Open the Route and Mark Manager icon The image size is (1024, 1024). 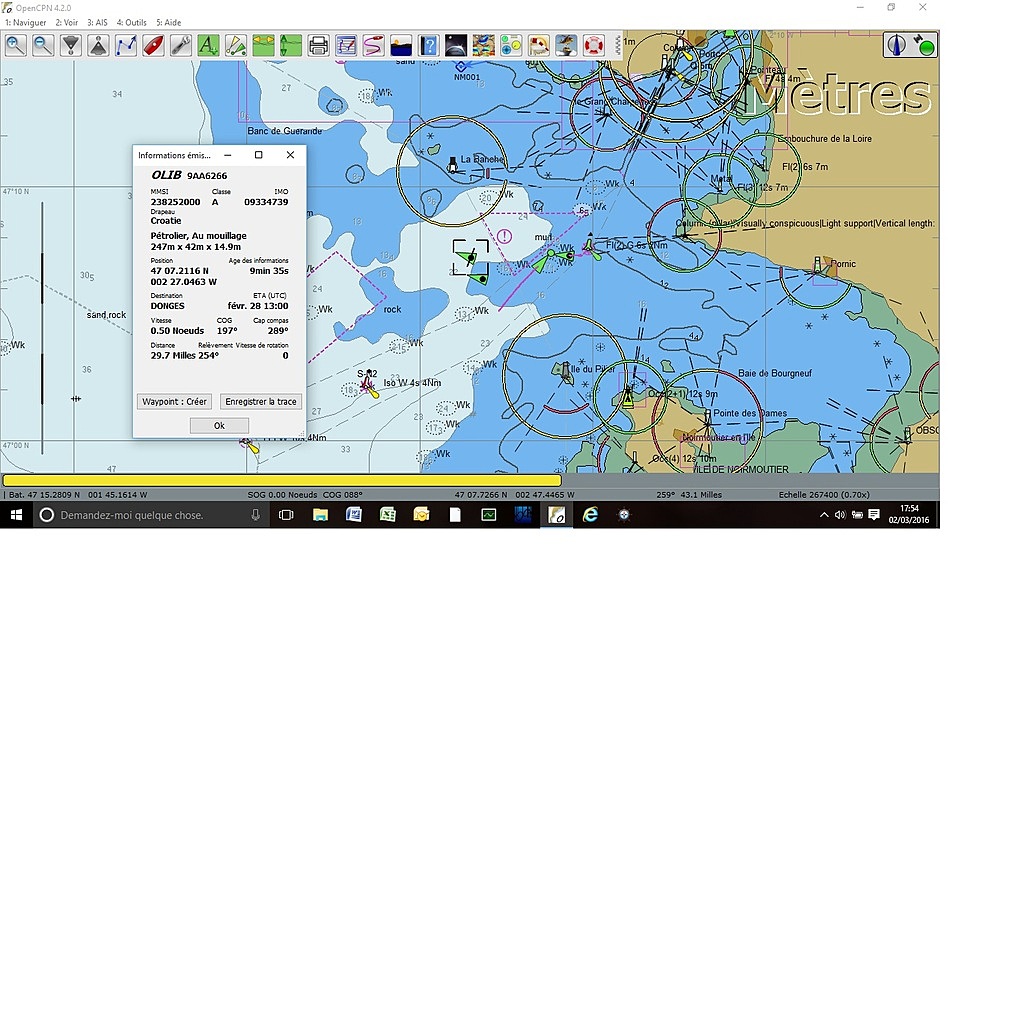click(346, 45)
